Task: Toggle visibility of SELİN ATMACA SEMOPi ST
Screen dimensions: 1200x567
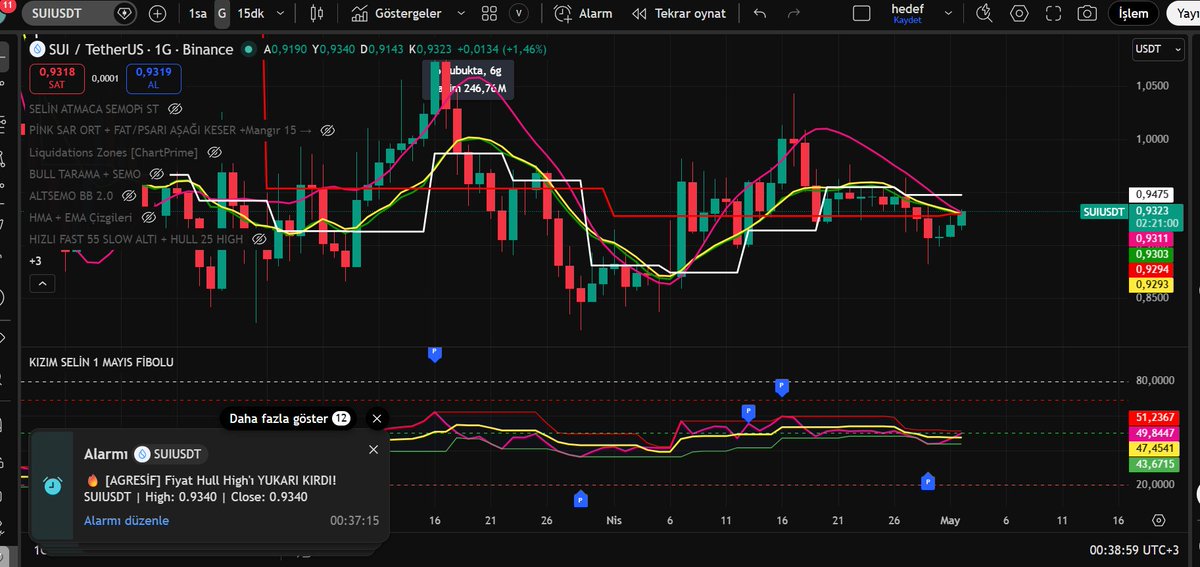Action: (175, 107)
